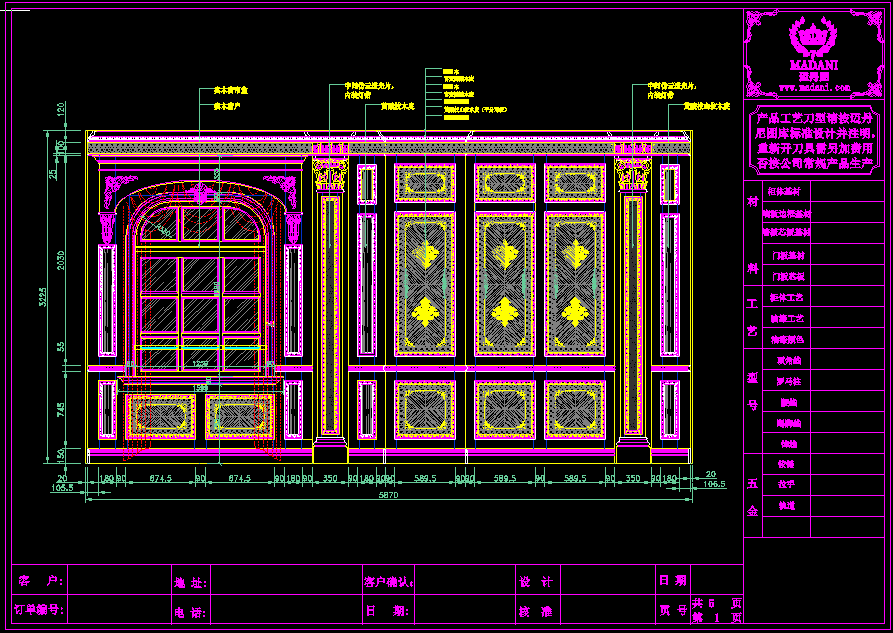This screenshot has width=893, height=633.
Task: Select the 地址 label
Action: [x=190, y=583]
